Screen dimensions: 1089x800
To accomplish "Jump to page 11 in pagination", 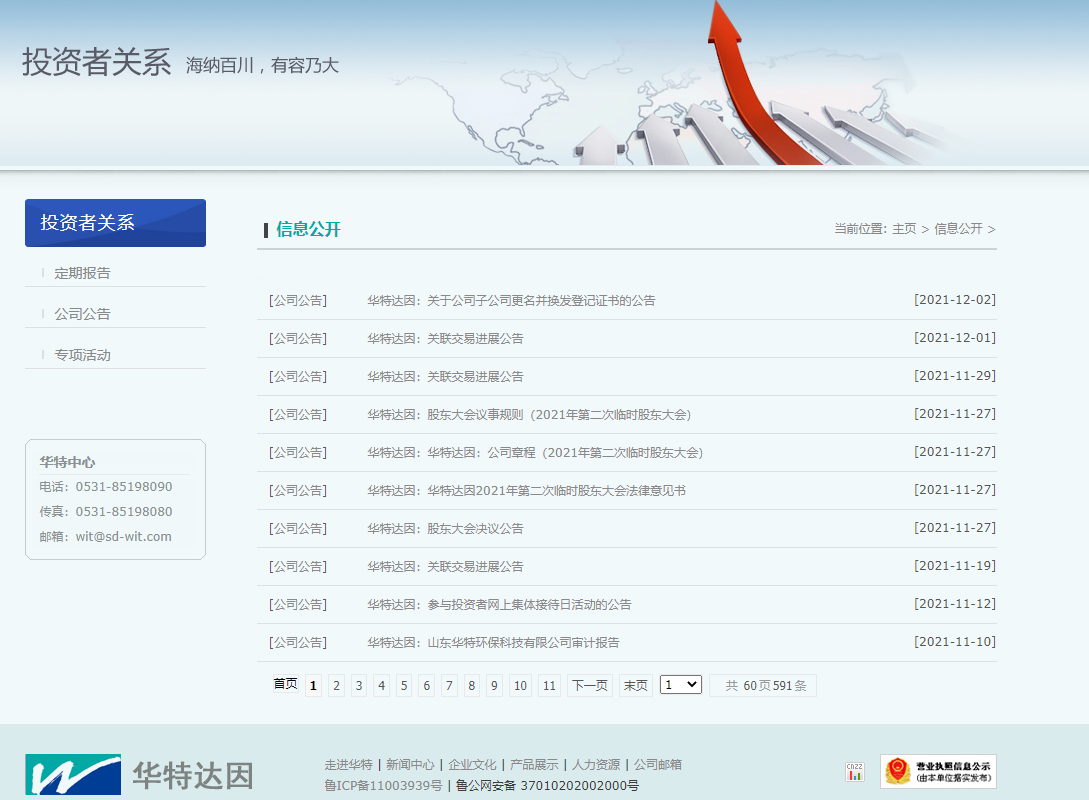I will (549, 685).
